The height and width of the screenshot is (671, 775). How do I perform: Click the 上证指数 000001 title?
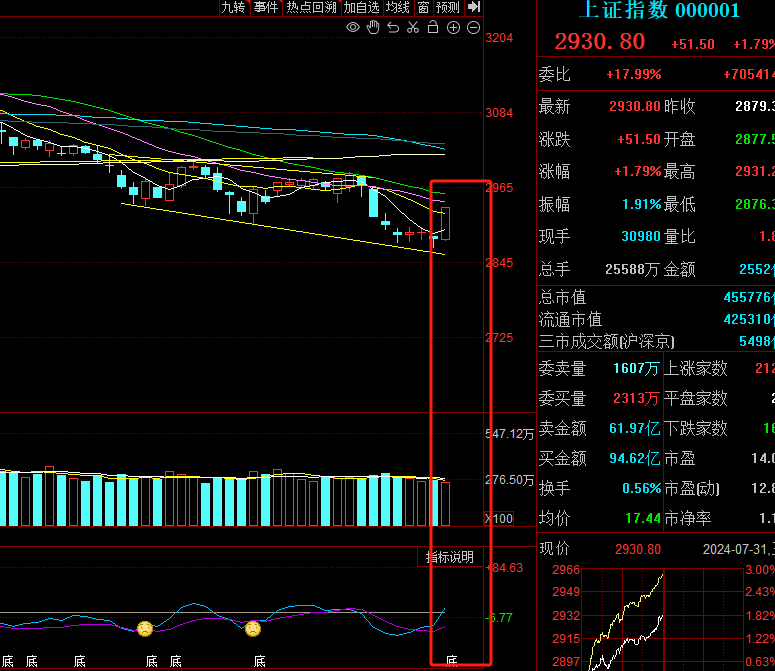pyautogui.click(x=659, y=11)
